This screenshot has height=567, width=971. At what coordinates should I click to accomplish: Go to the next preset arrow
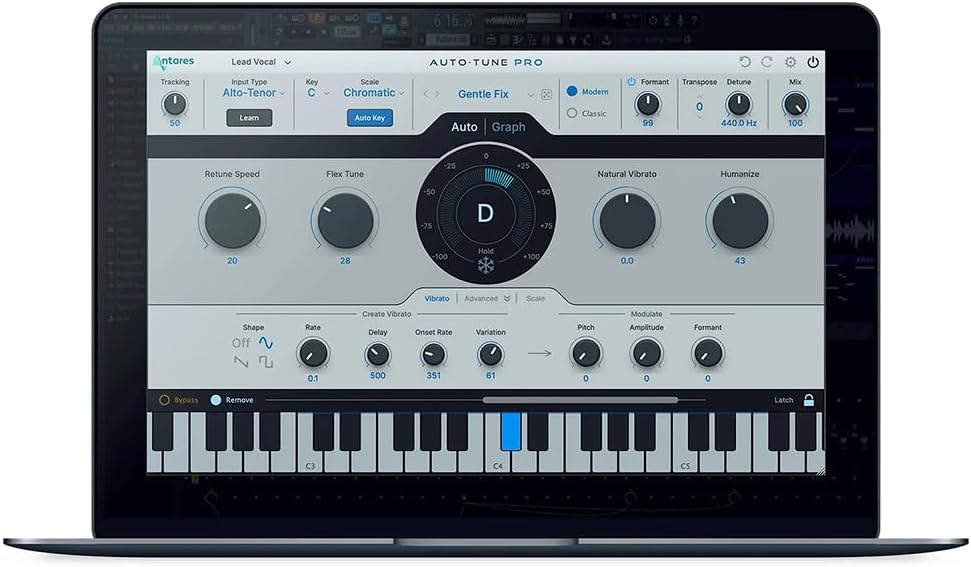pos(437,94)
